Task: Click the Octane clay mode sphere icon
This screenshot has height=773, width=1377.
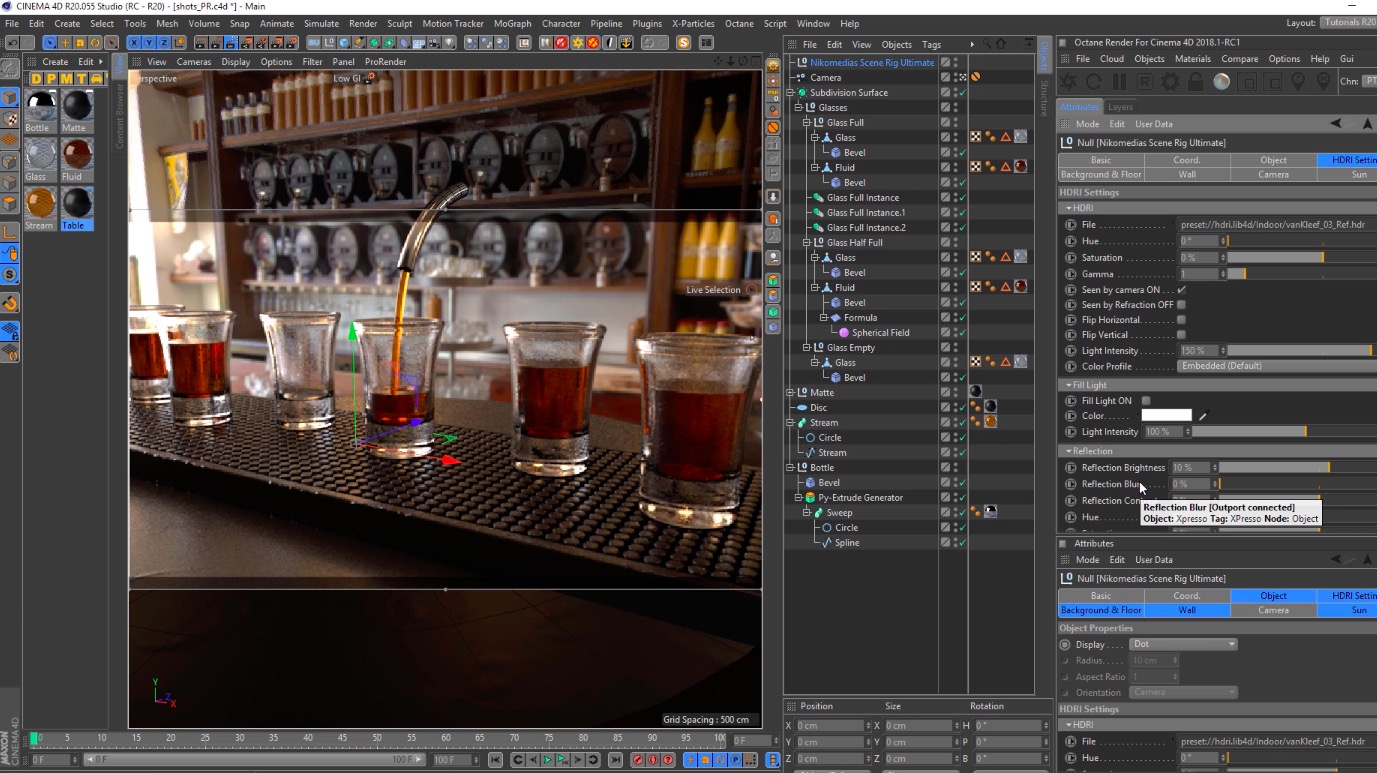Action: (1222, 82)
